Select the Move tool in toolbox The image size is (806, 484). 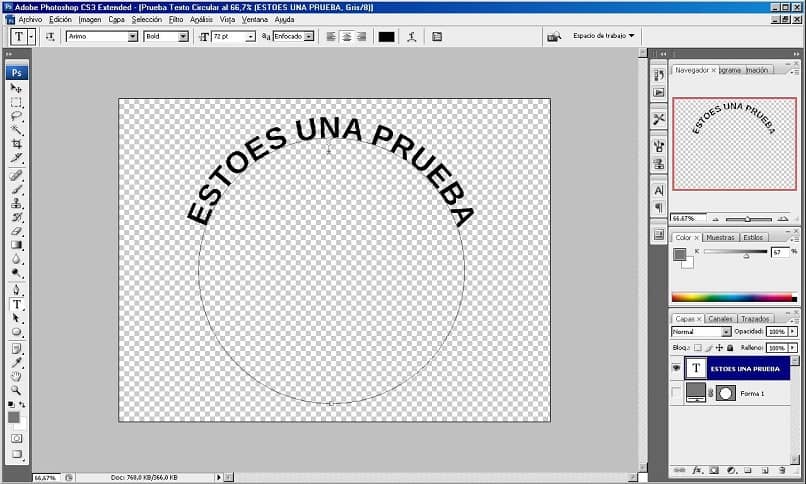[x=16, y=88]
